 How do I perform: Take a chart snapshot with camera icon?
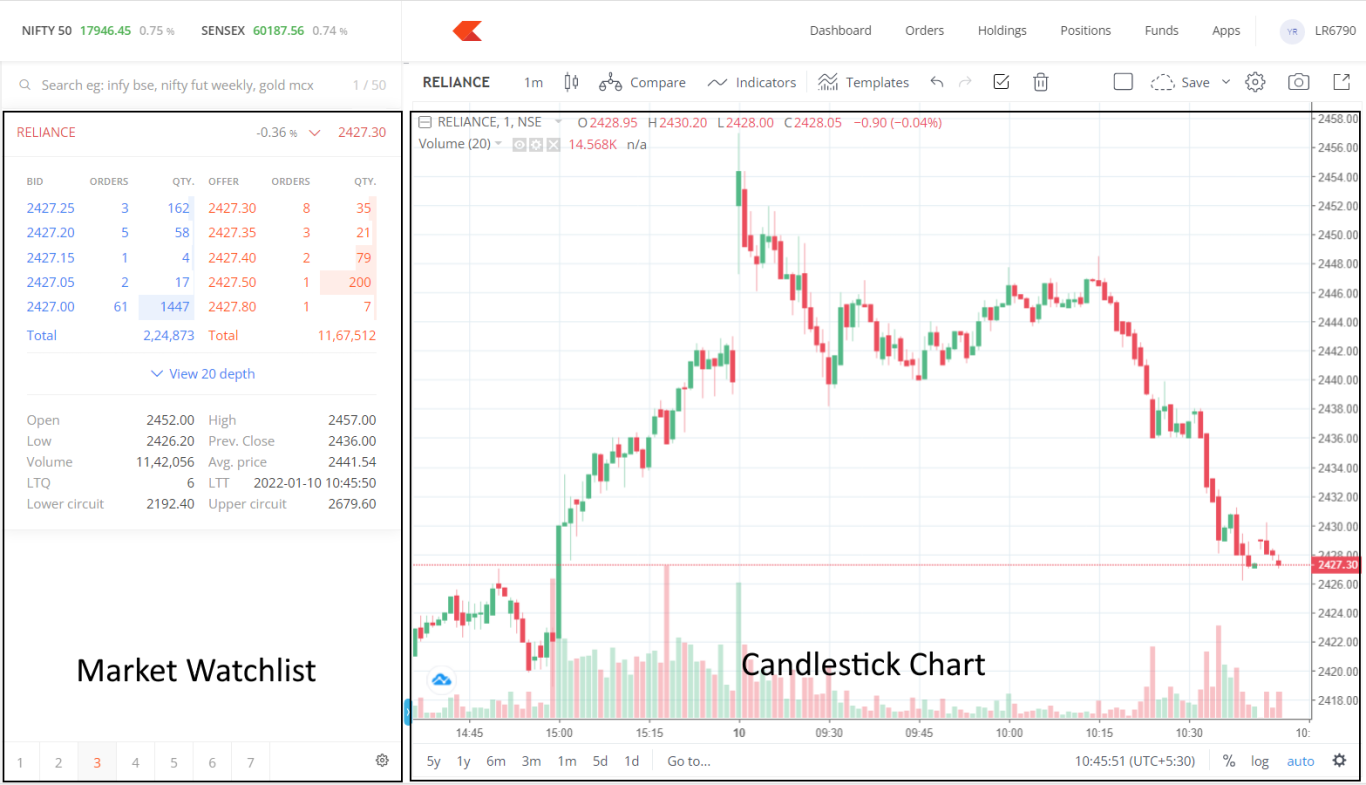(x=1298, y=82)
